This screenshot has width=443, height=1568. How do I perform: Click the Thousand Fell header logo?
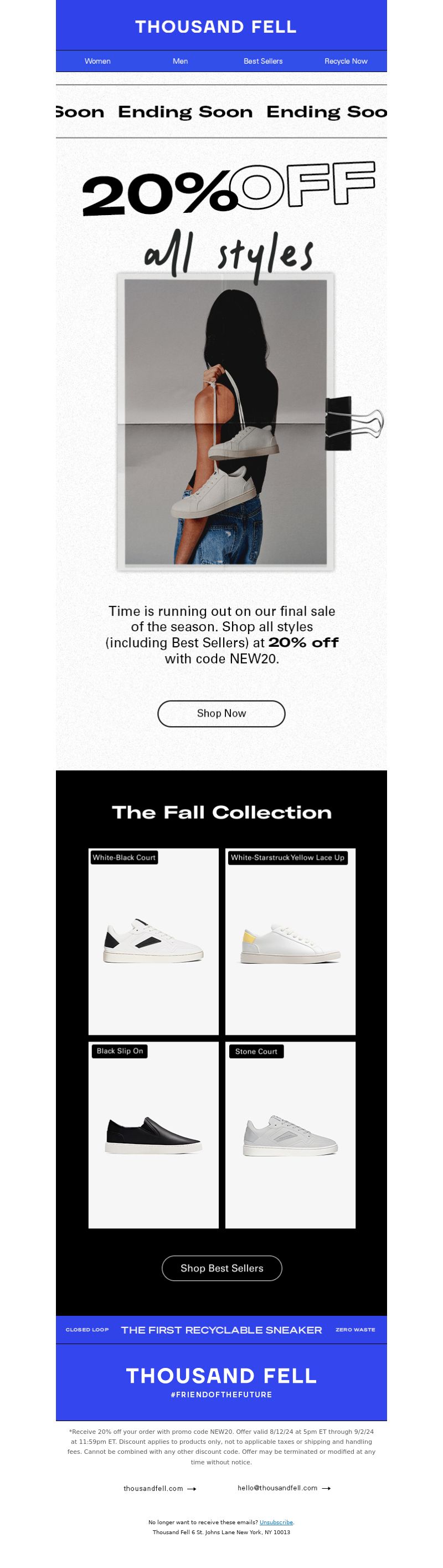pyautogui.click(x=216, y=26)
